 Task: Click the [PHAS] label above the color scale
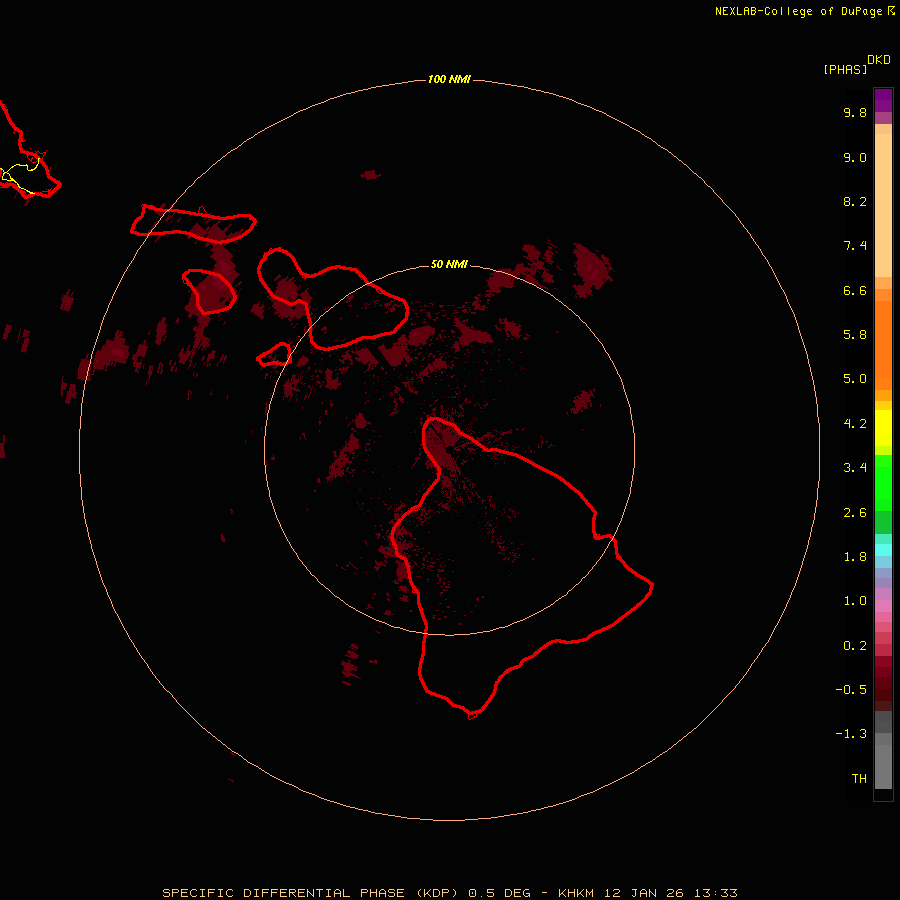(x=845, y=69)
